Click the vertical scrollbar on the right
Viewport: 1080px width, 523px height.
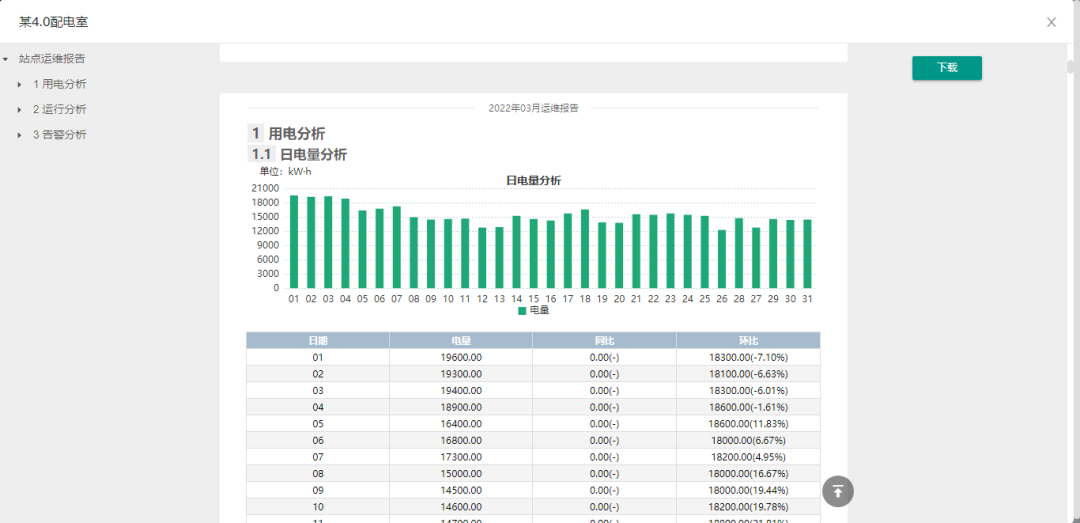[x=1071, y=68]
